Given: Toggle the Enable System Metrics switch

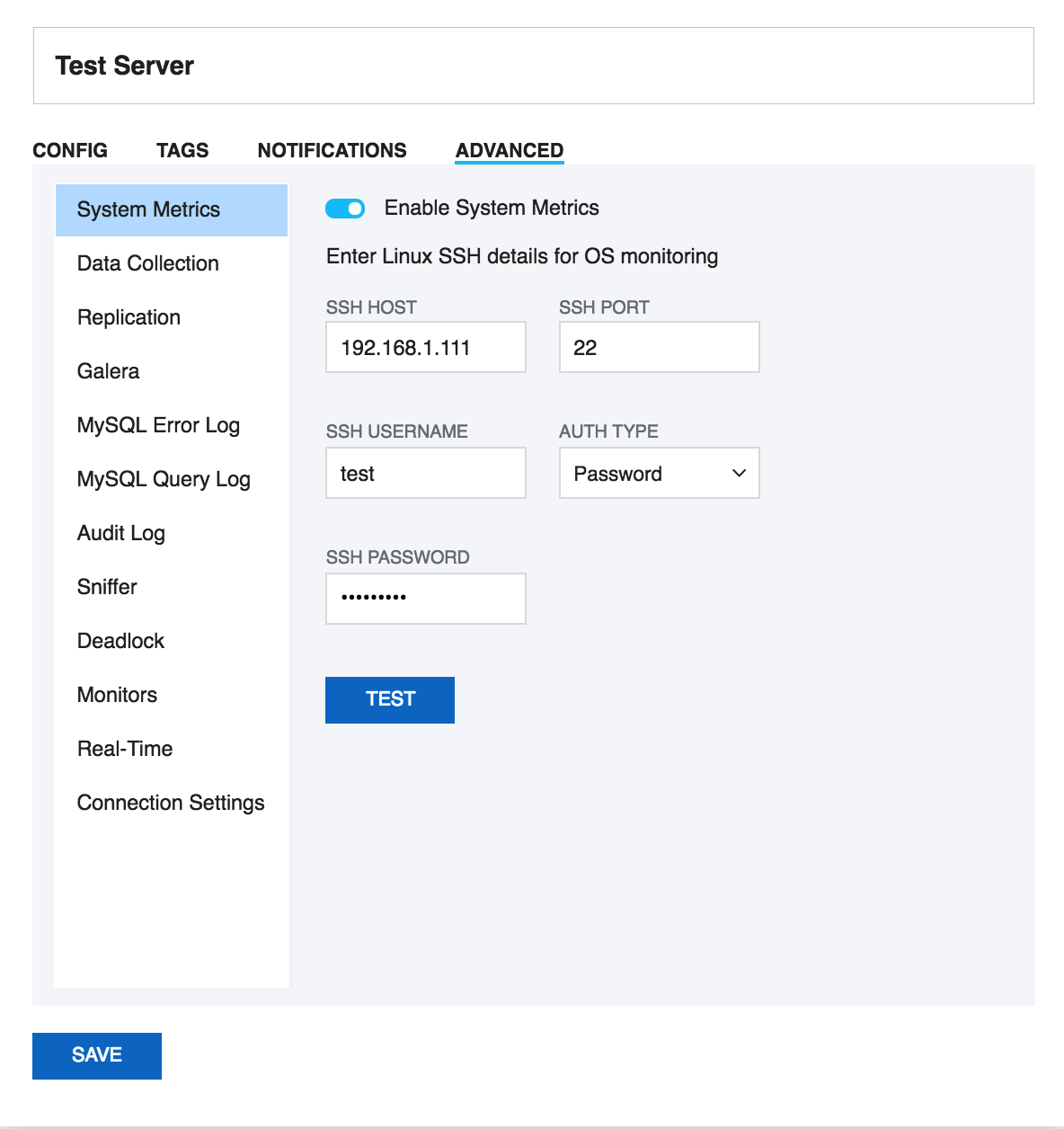Looking at the screenshot, I should pyautogui.click(x=345, y=209).
